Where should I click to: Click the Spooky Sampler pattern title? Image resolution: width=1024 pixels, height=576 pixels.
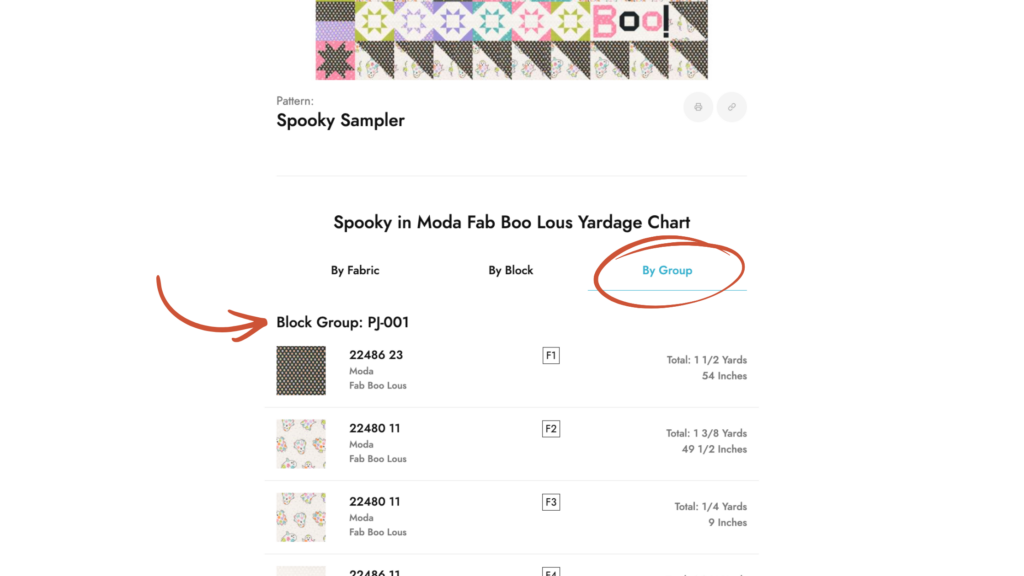[341, 120]
